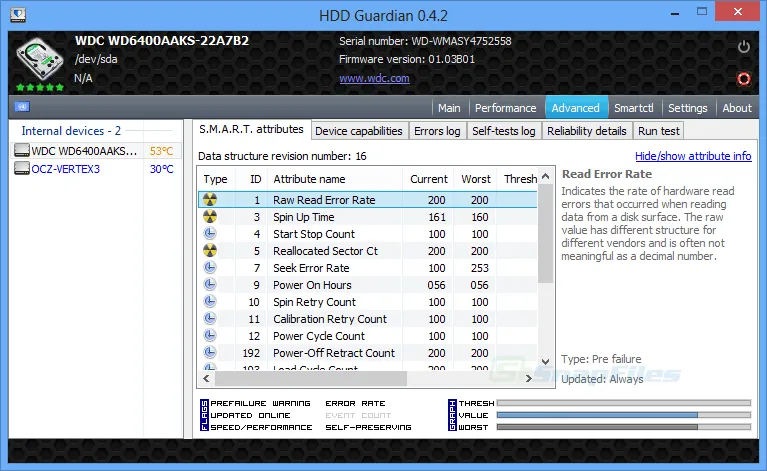
Task: Select the Calibration Retry Count attribute
Action: click(x=368, y=319)
